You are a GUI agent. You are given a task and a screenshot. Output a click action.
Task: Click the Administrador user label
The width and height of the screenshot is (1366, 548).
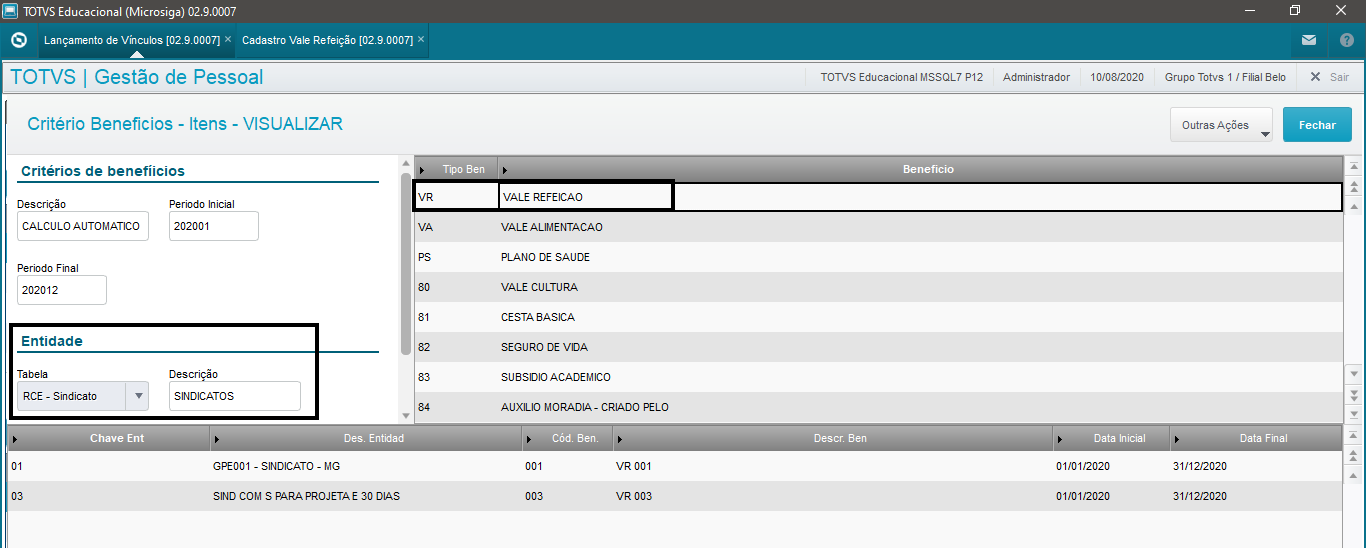(x=1036, y=77)
